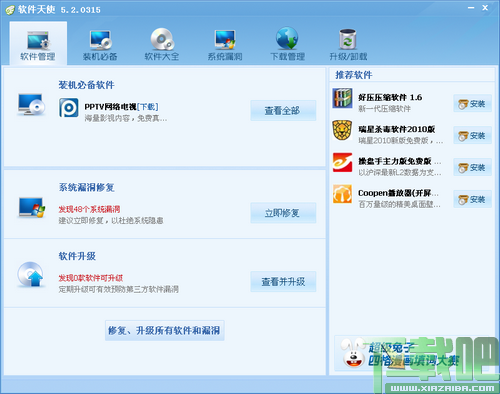
Task: Click the Coopen播放器 orange icon
Action: [x=342, y=194]
